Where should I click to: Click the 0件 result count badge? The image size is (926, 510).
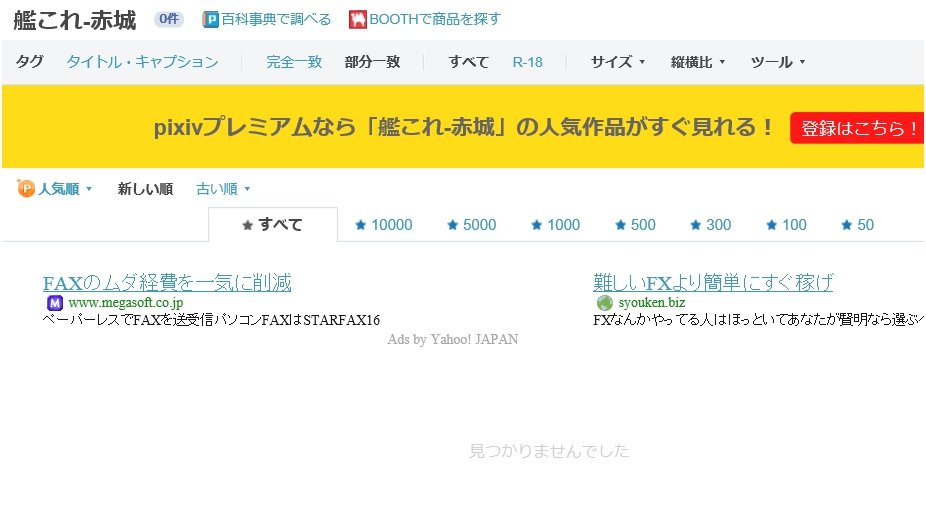pyautogui.click(x=168, y=19)
